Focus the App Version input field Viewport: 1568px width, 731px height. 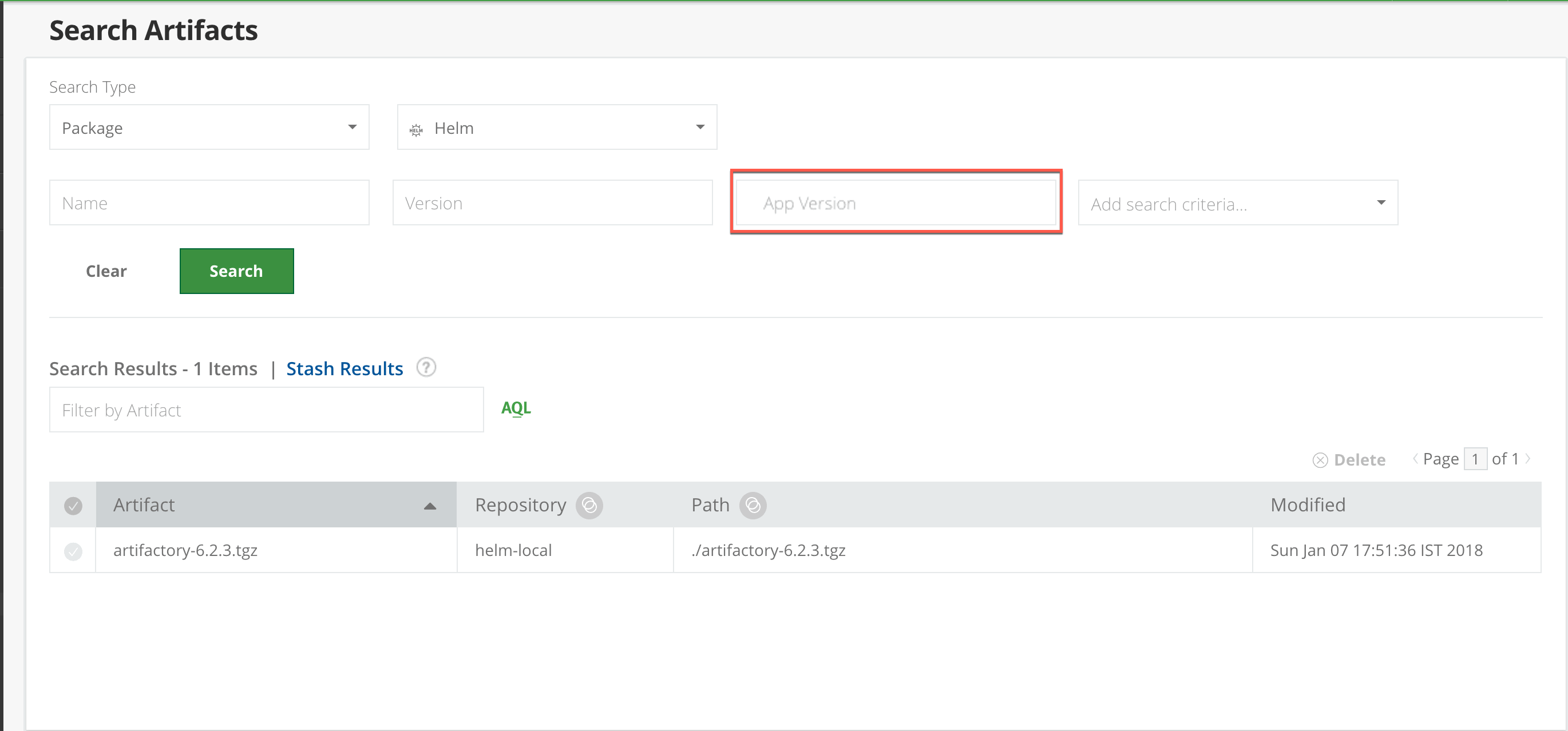point(896,203)
